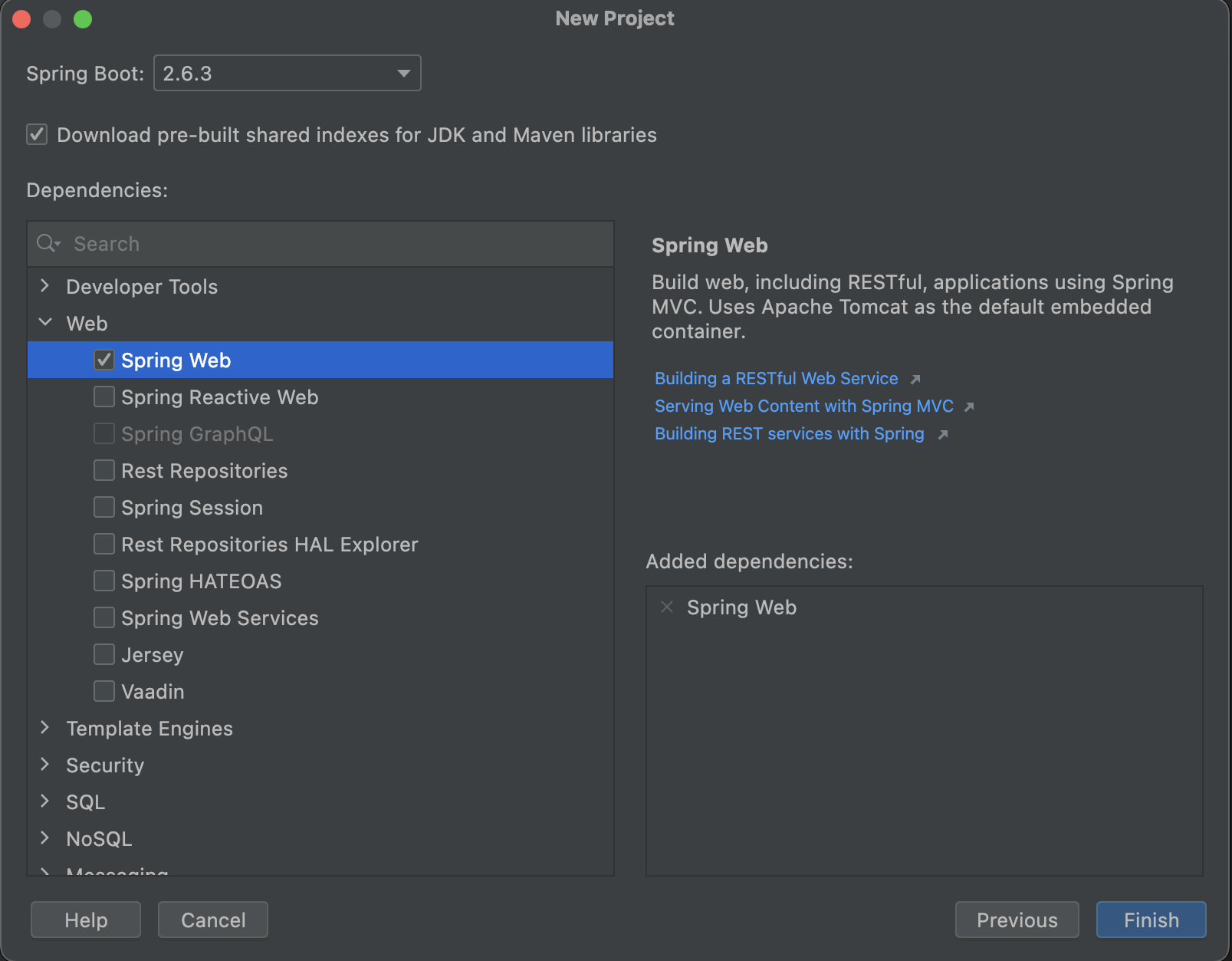This screenshot has width=1232, height=961.
Task: Click Previous to go back
Action: [x=1017, y=920]
